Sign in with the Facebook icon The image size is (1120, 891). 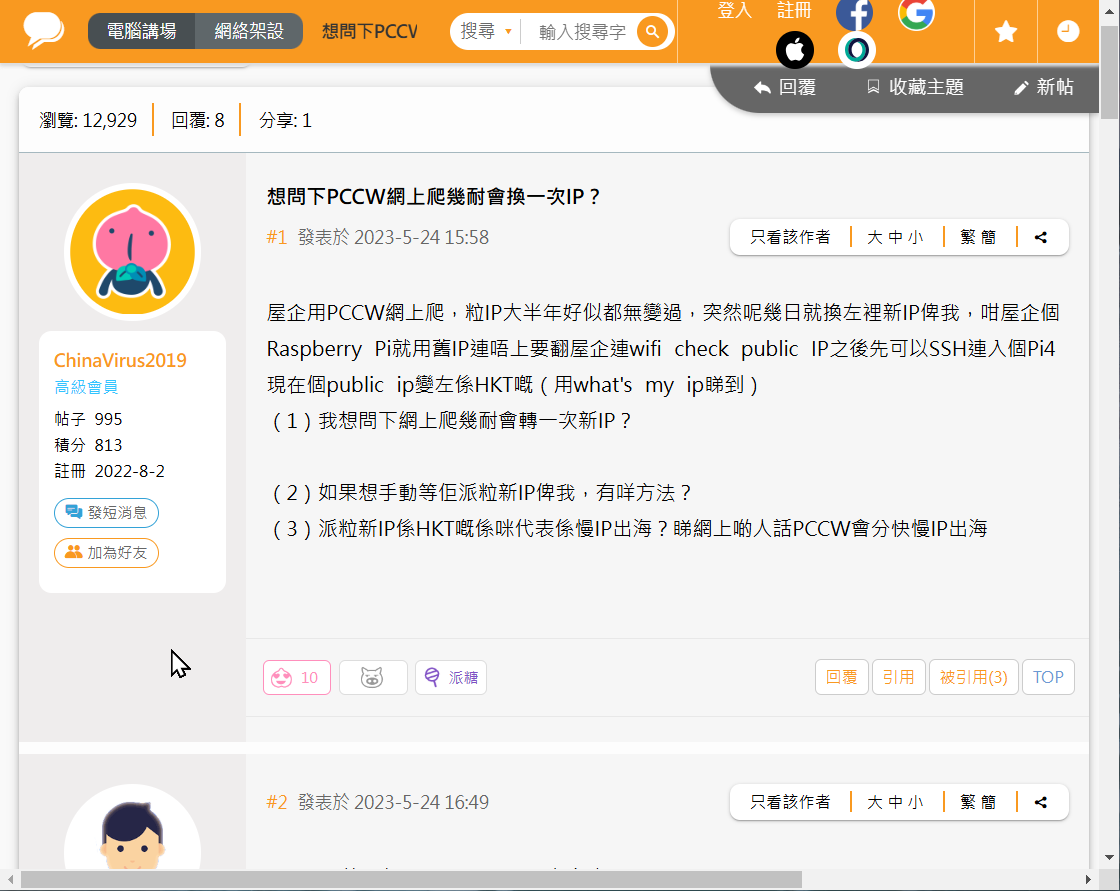click(x=854, y=14)
